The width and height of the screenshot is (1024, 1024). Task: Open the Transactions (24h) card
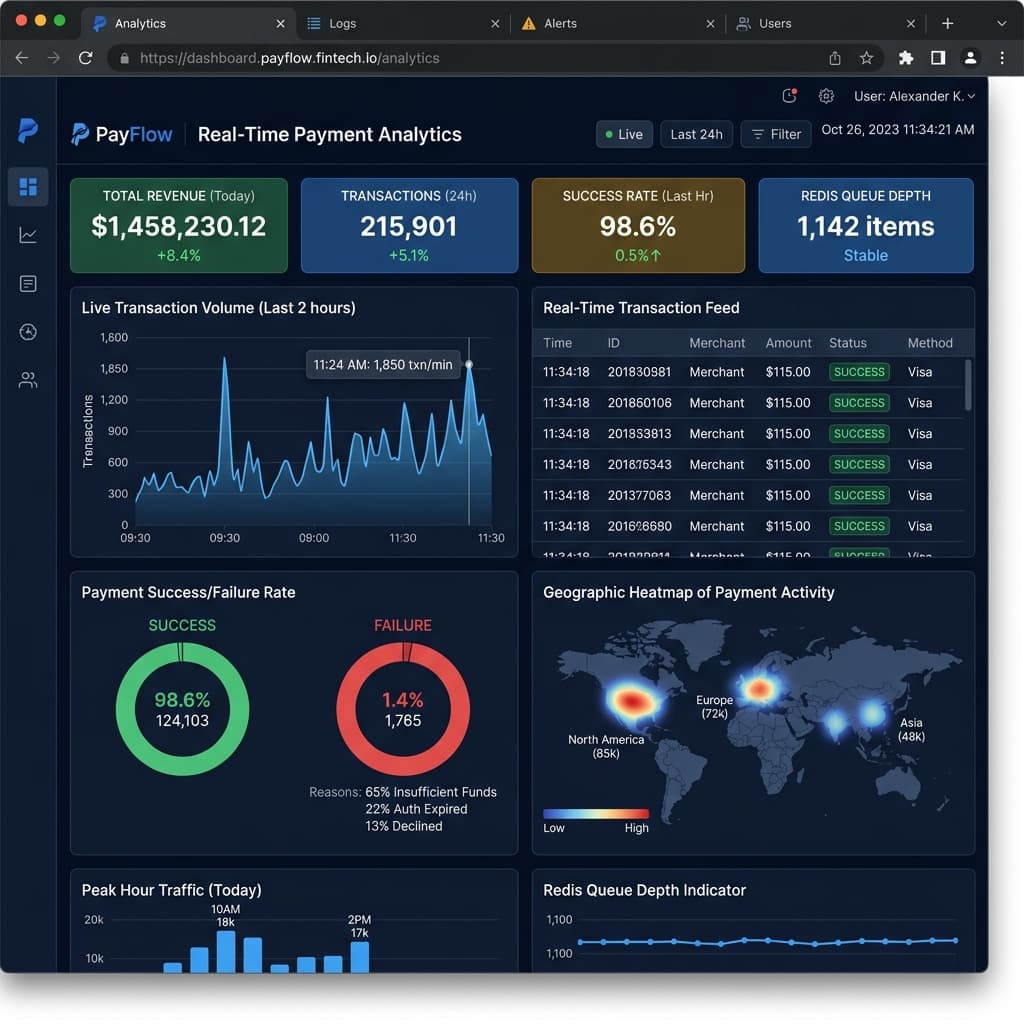(409, 225)
